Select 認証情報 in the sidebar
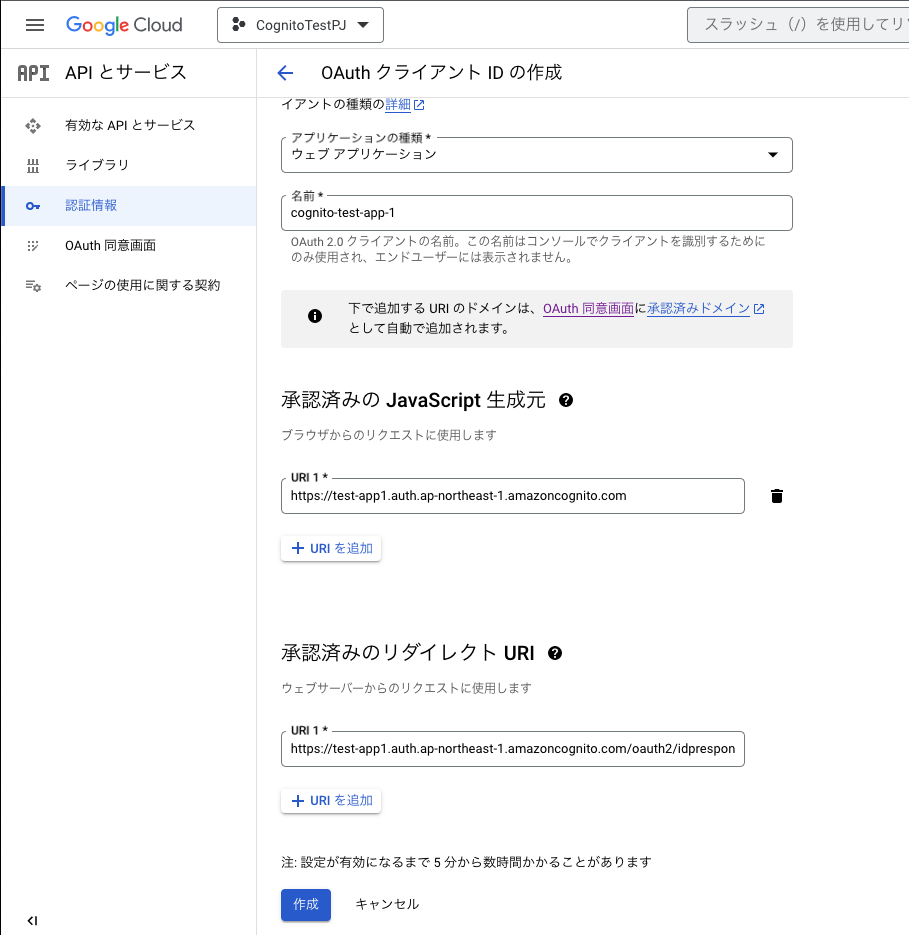 90,205
